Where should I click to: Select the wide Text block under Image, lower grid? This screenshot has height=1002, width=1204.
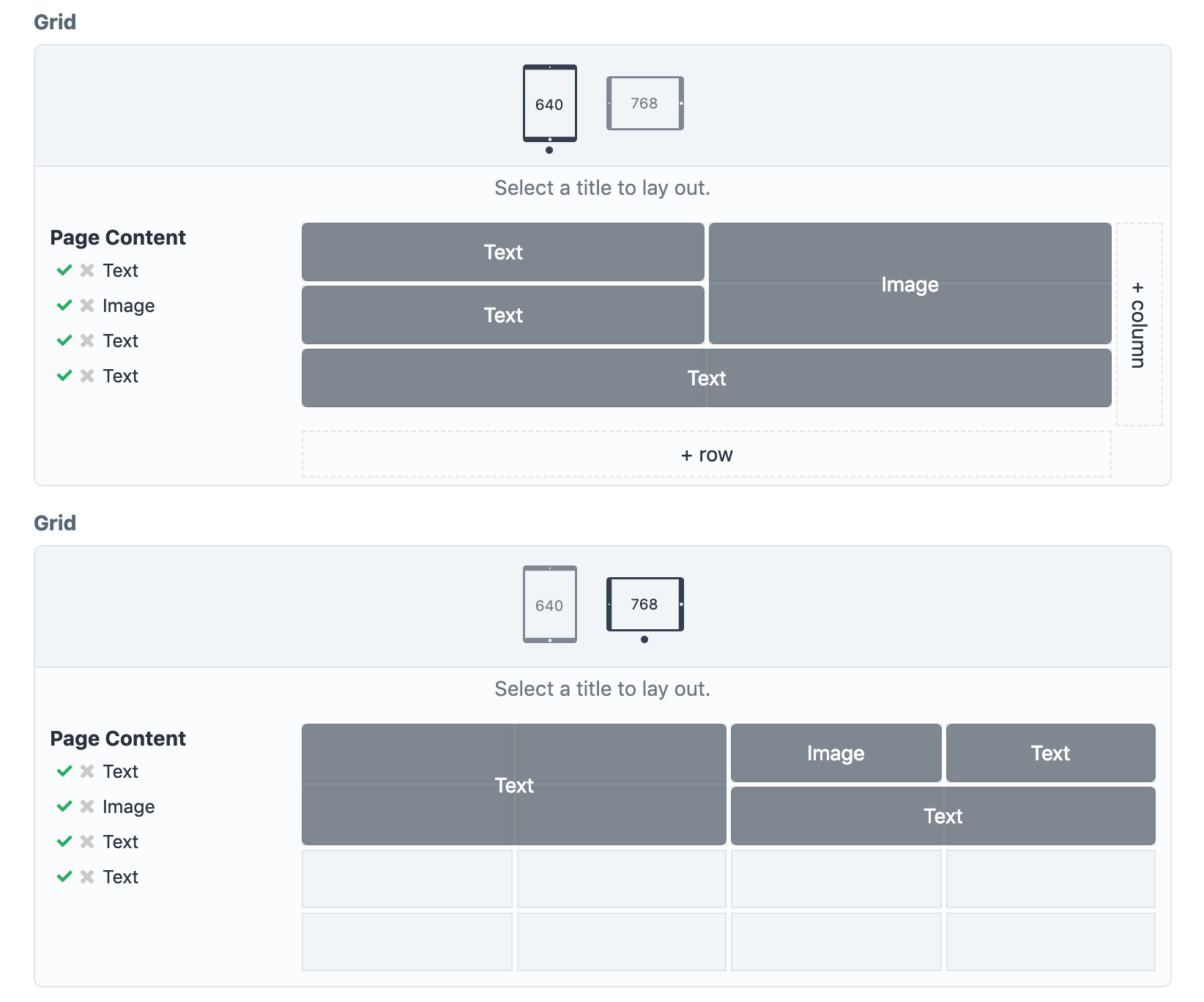click(x=943, y=816)
